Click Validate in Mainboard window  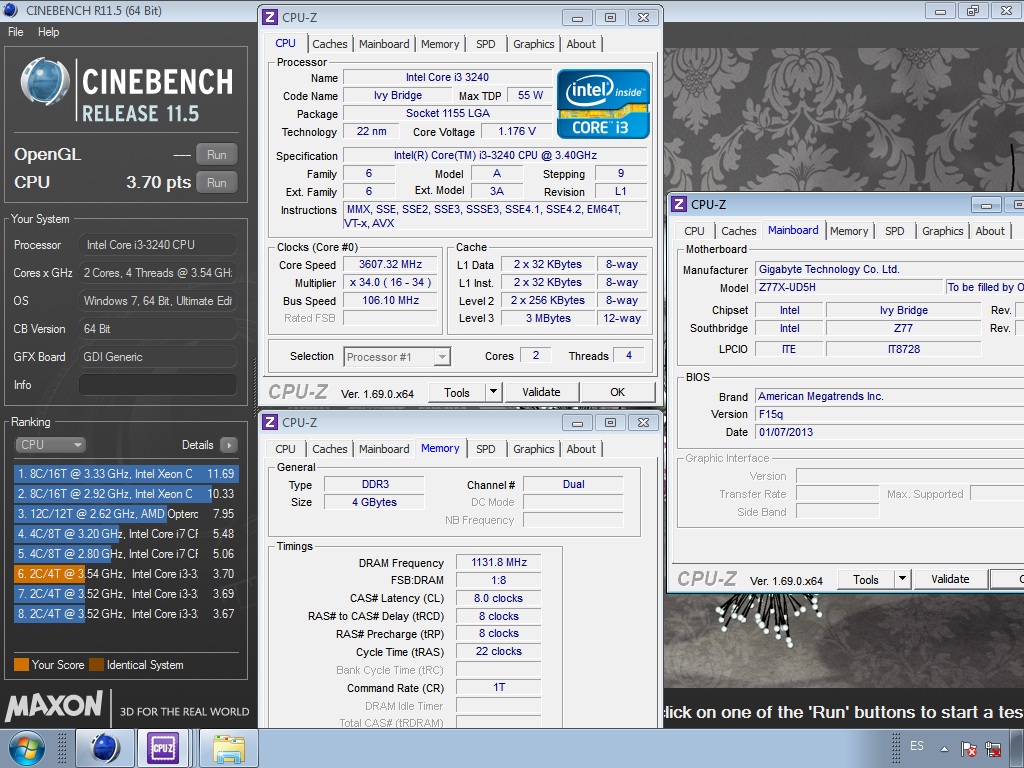950,579
